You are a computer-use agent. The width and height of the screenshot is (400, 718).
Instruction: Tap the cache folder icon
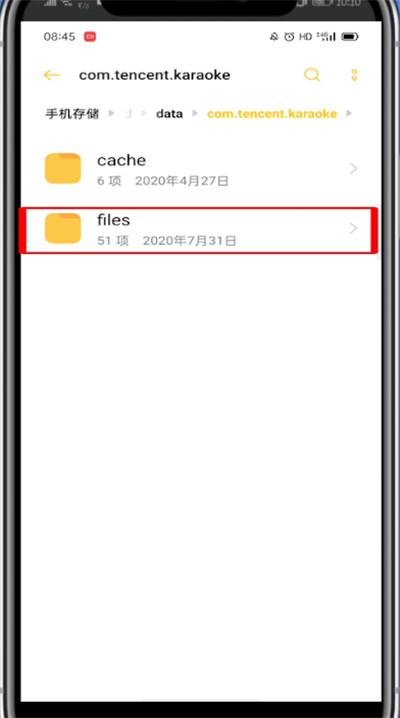click(63, 168)
